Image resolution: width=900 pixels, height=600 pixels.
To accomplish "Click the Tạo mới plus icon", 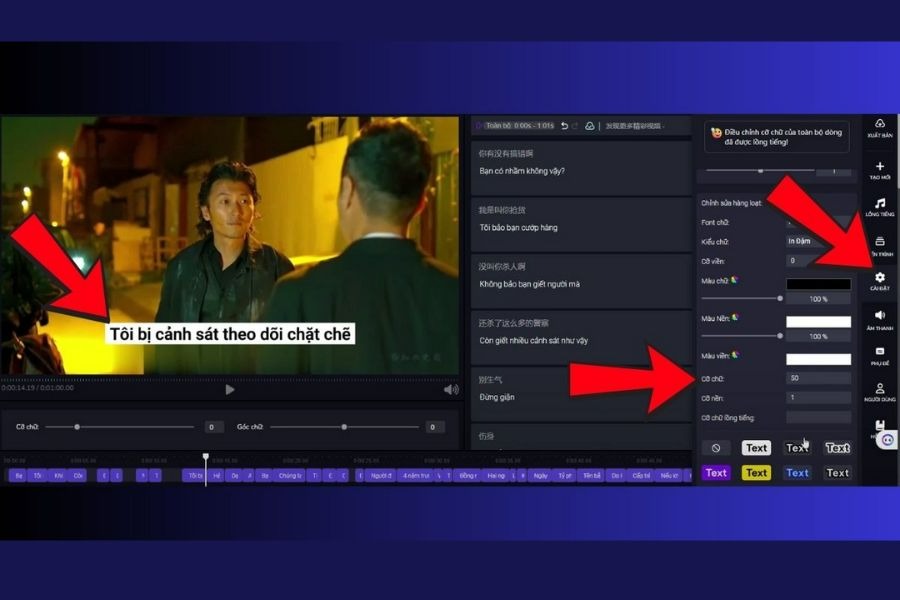I will (x=879, y=168).
